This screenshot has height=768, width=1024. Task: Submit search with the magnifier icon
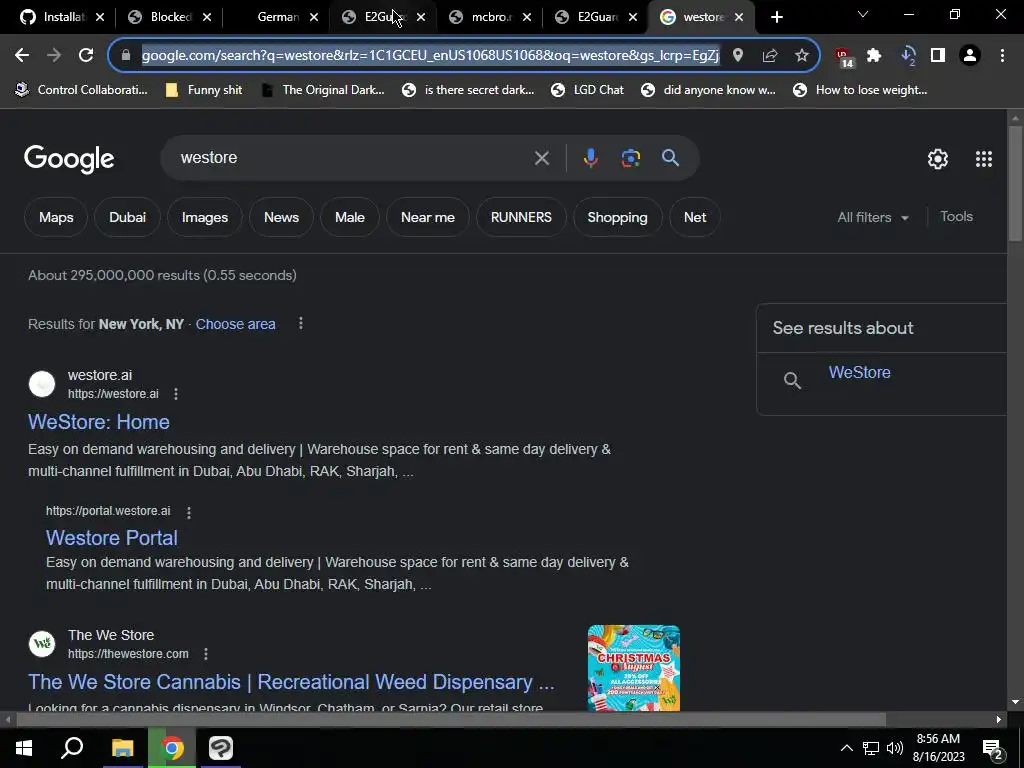pos(671,157)
